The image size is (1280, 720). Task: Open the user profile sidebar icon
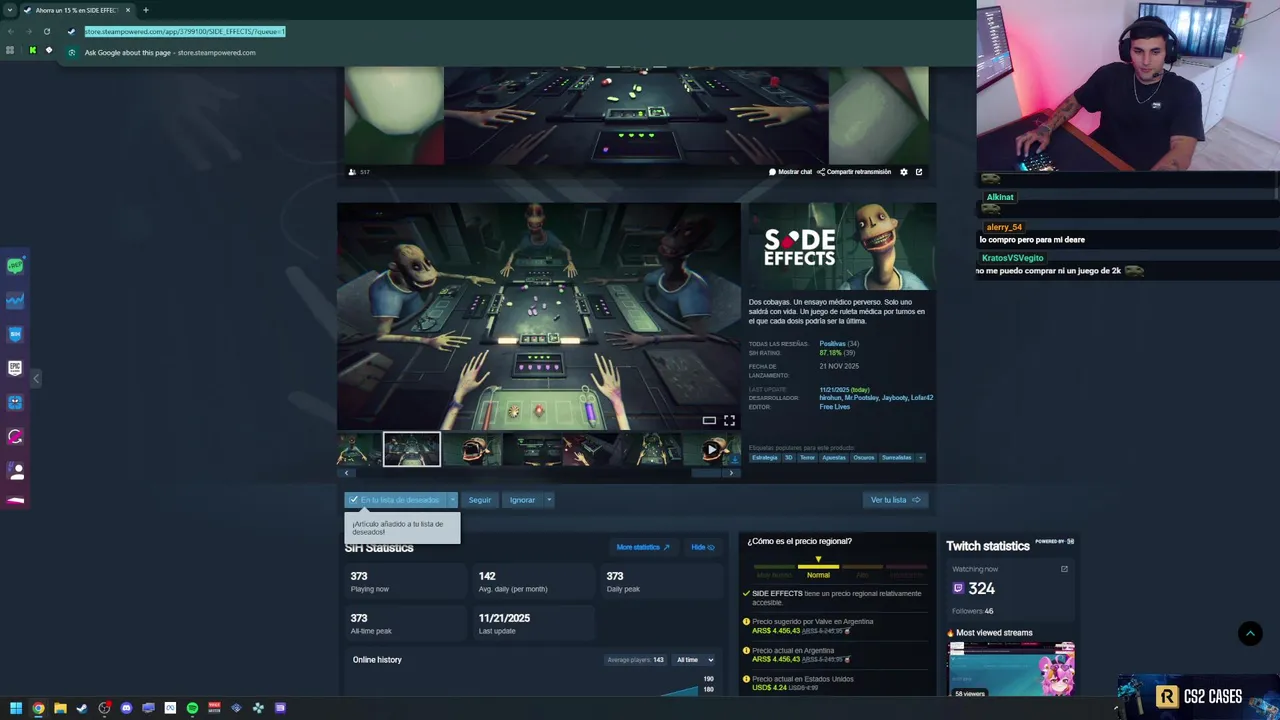pyautogui.click(x=15, y=470)
